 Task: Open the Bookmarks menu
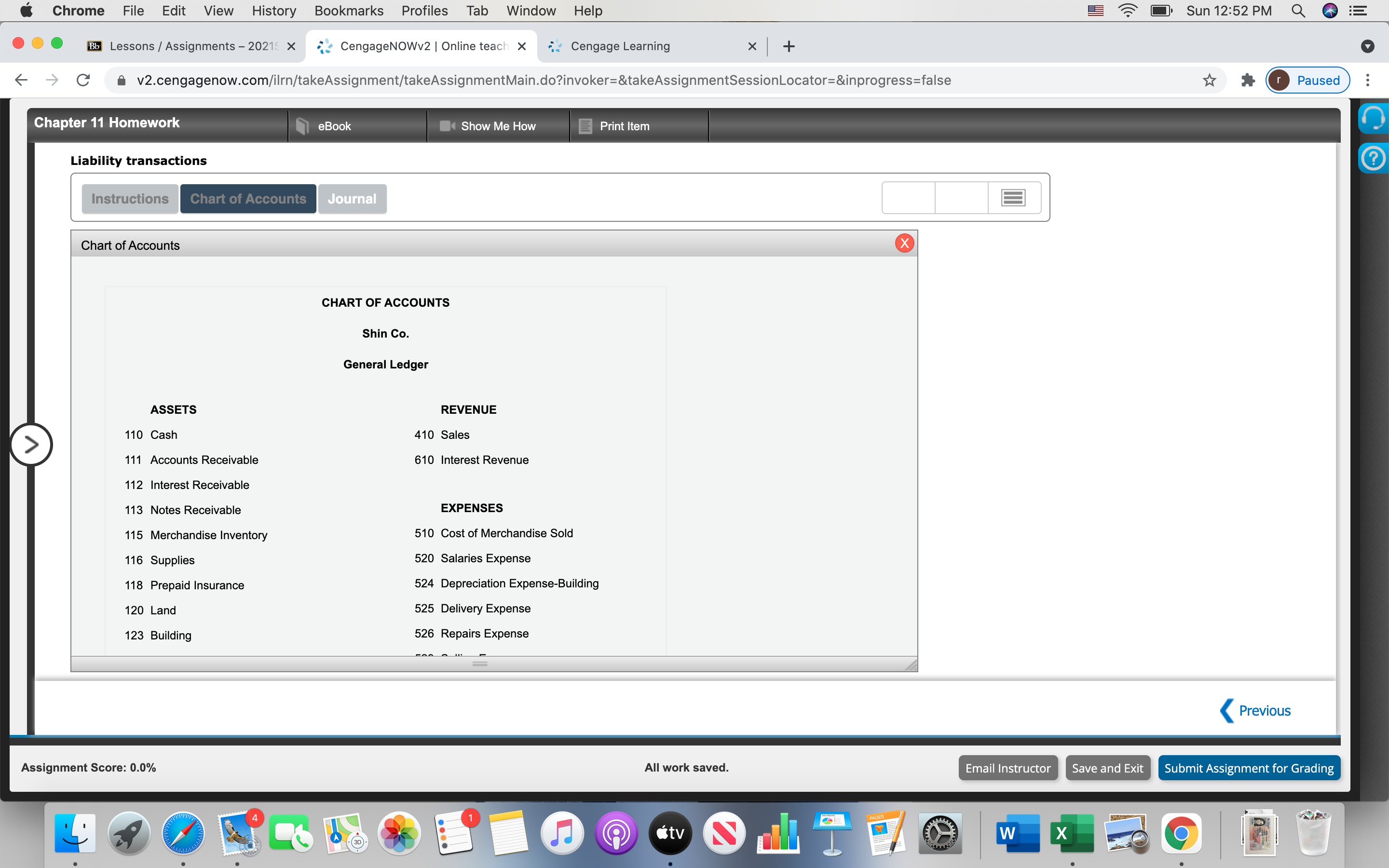point(349,10)
